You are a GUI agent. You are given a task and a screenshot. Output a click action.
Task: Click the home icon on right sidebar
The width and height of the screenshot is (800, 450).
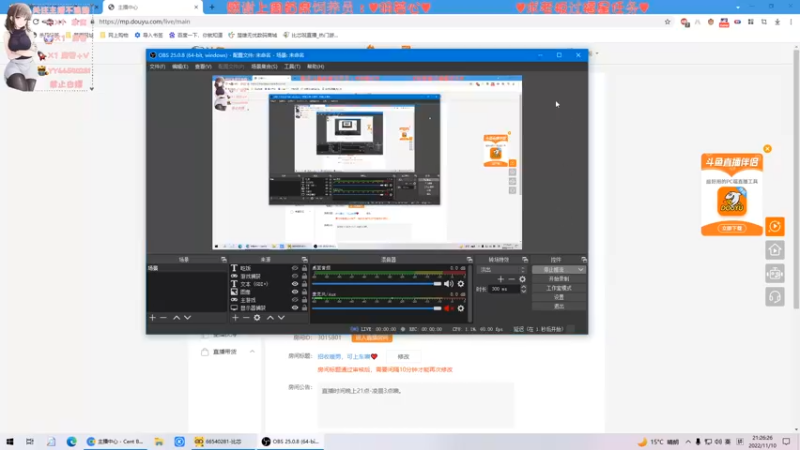(x=774, y=250)
